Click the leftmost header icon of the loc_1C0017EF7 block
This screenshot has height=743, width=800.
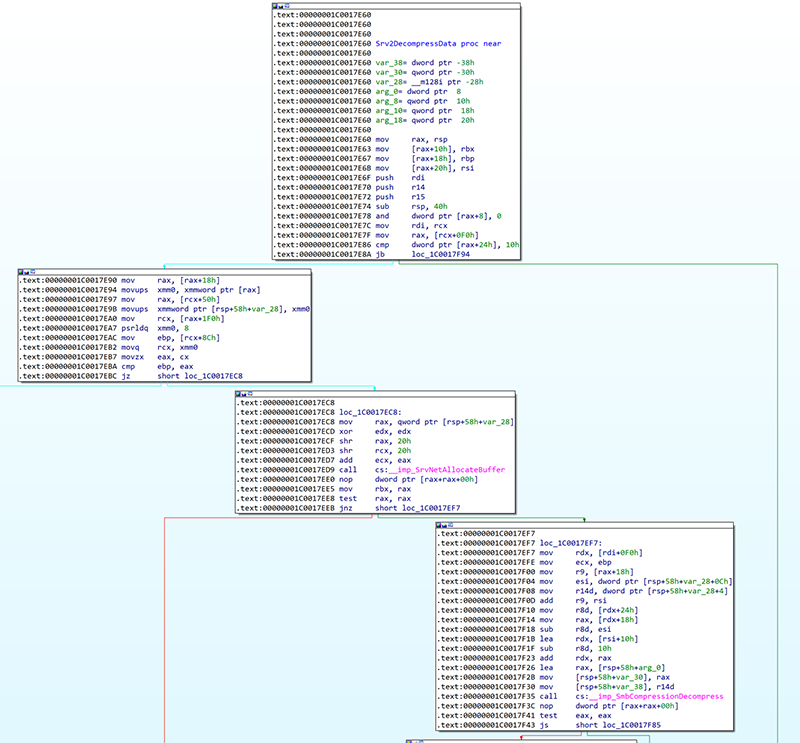(438, 525)
